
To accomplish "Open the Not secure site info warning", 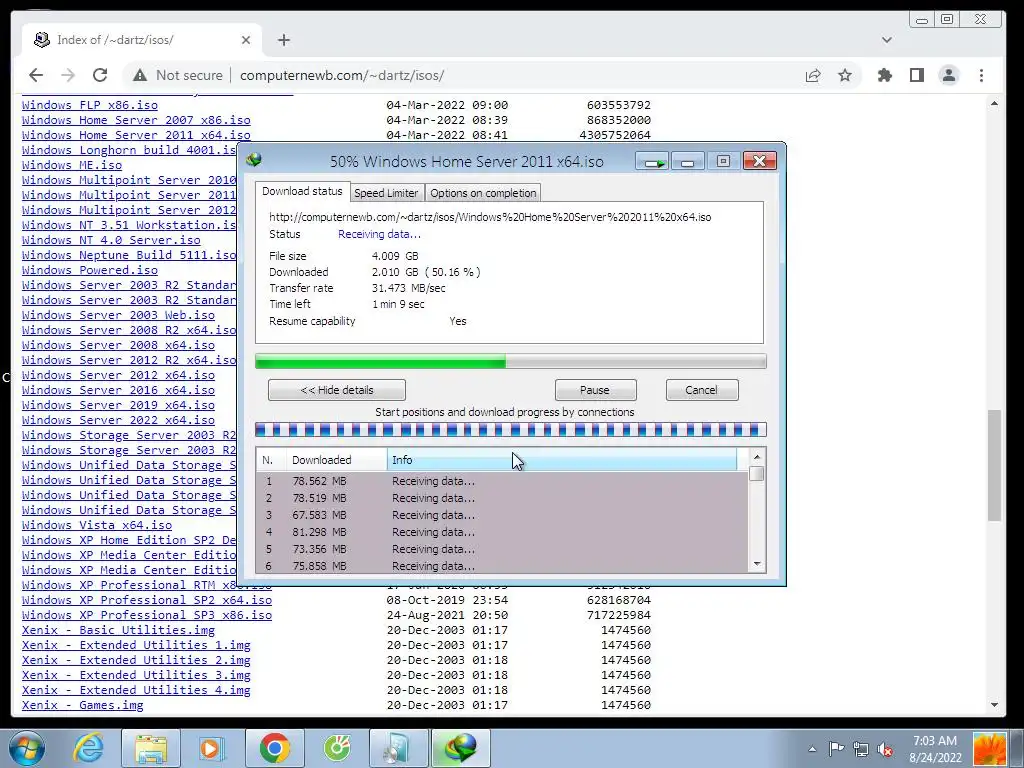I will [178, 75].
